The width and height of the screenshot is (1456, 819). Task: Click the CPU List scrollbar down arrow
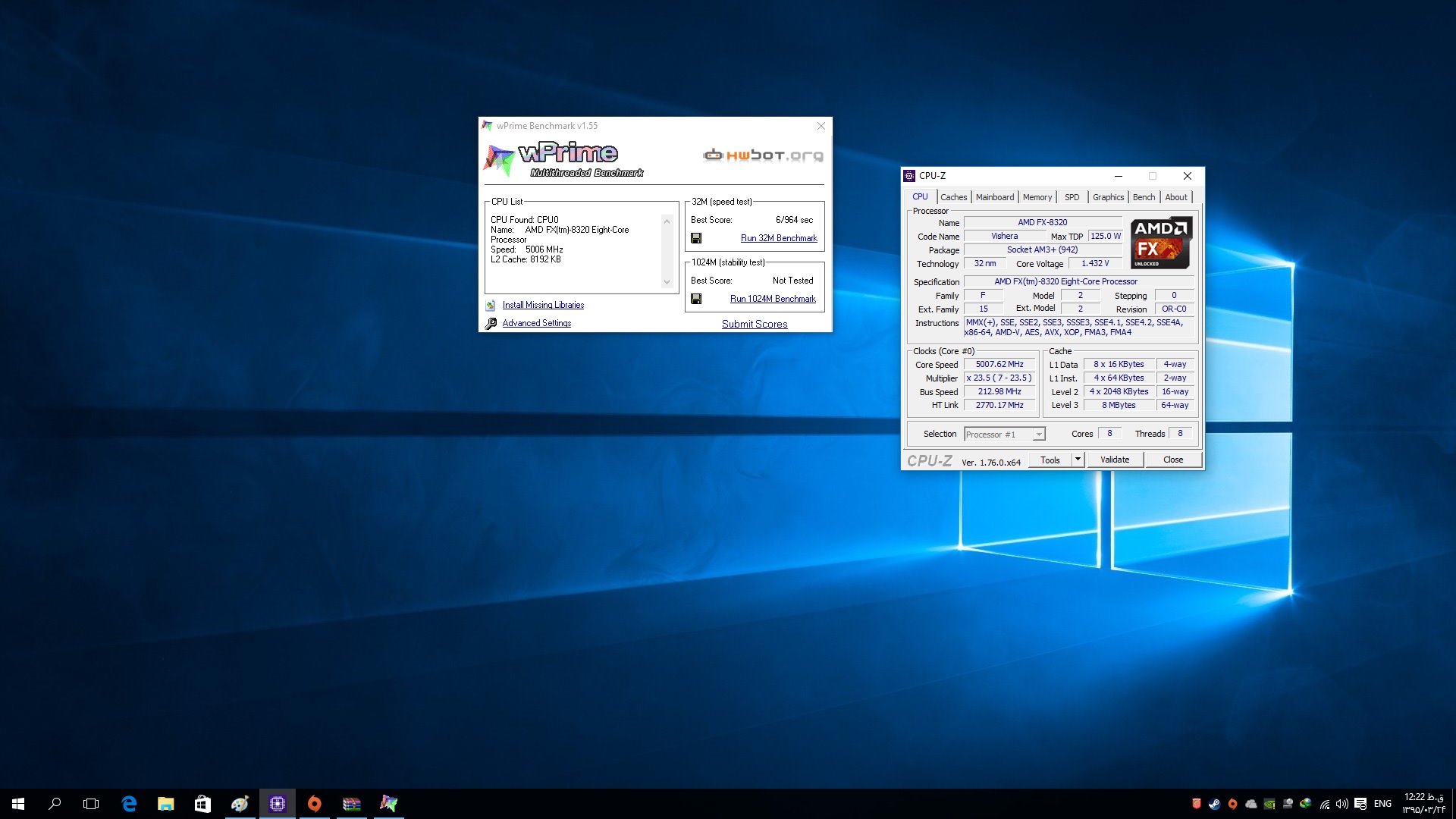tap(667, 282)
